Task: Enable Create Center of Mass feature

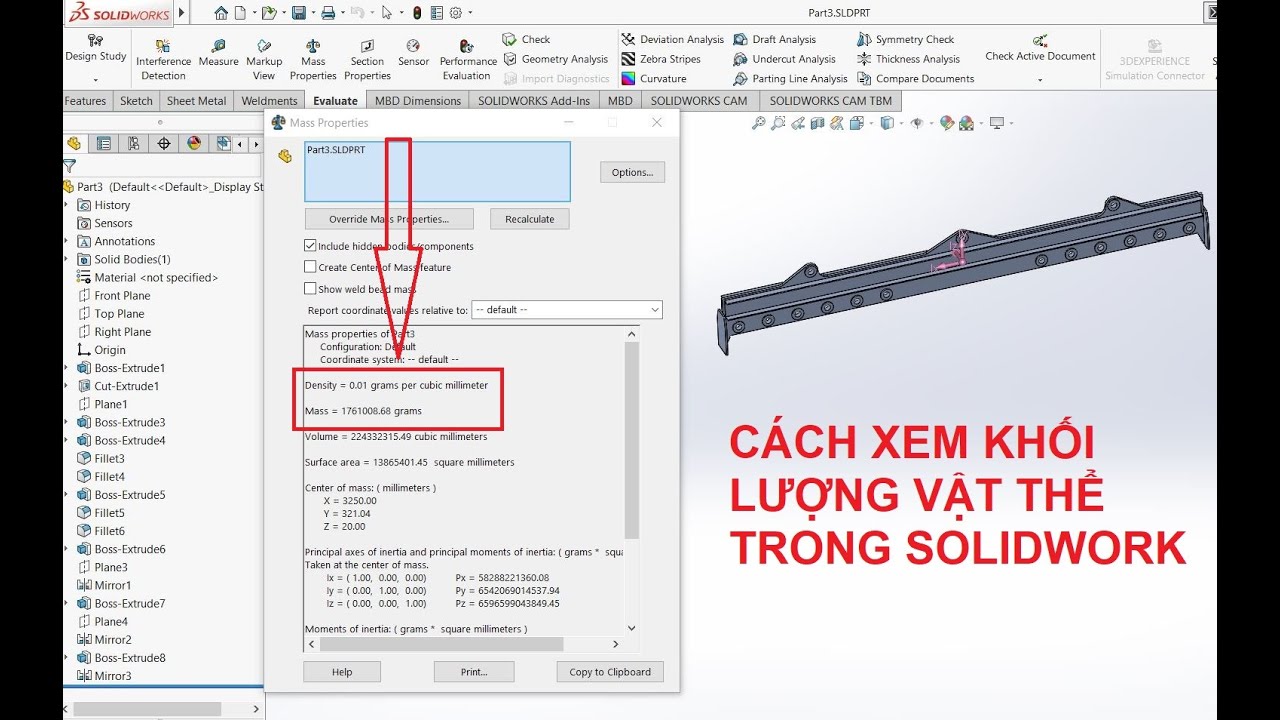Action: (x=310, y=267)
